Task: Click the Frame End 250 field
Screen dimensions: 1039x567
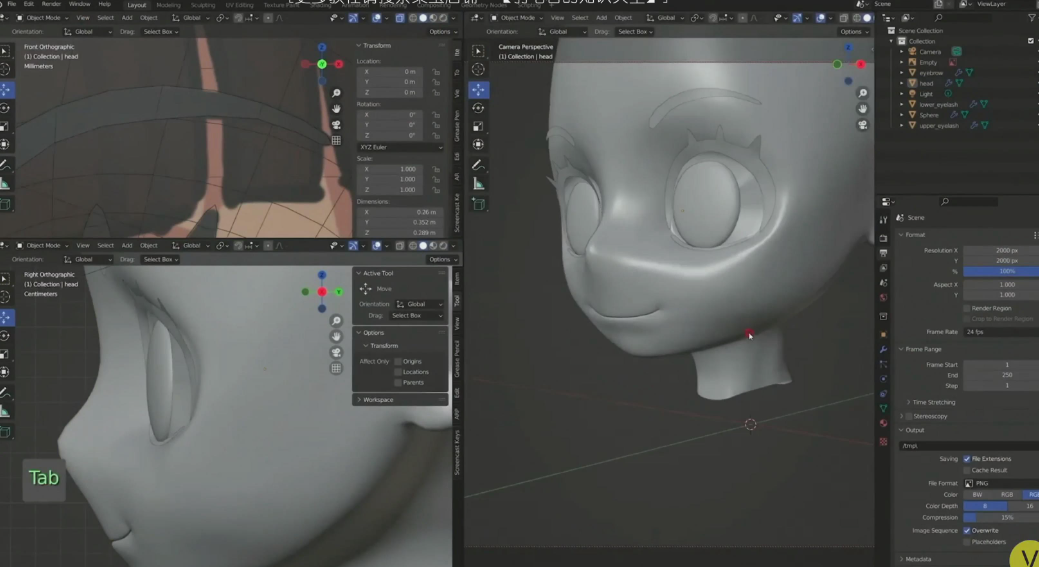Action: (x=1001, y=375)
